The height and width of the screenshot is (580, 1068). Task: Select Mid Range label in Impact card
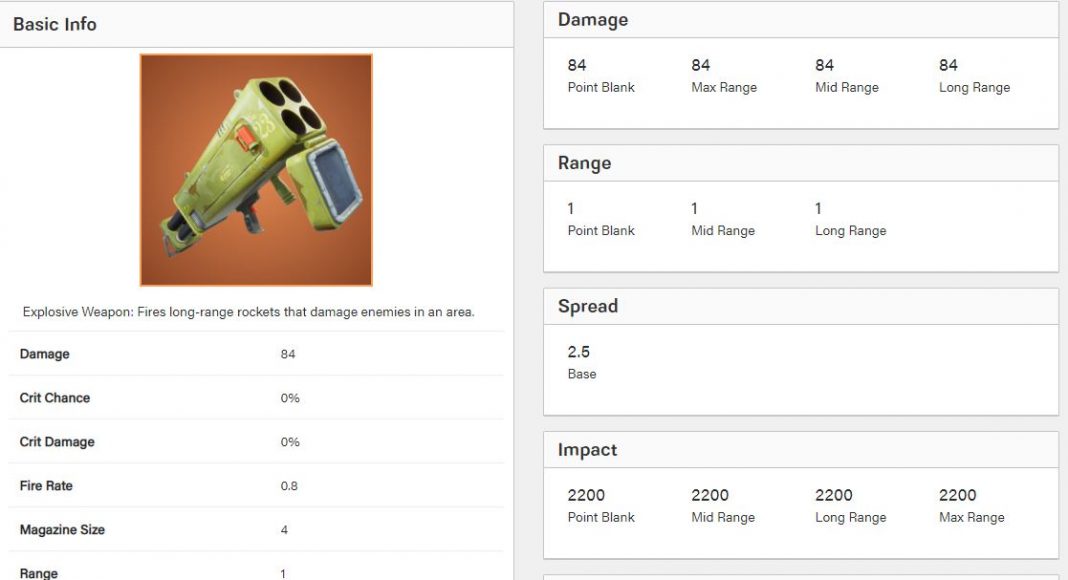coord(723,517)
